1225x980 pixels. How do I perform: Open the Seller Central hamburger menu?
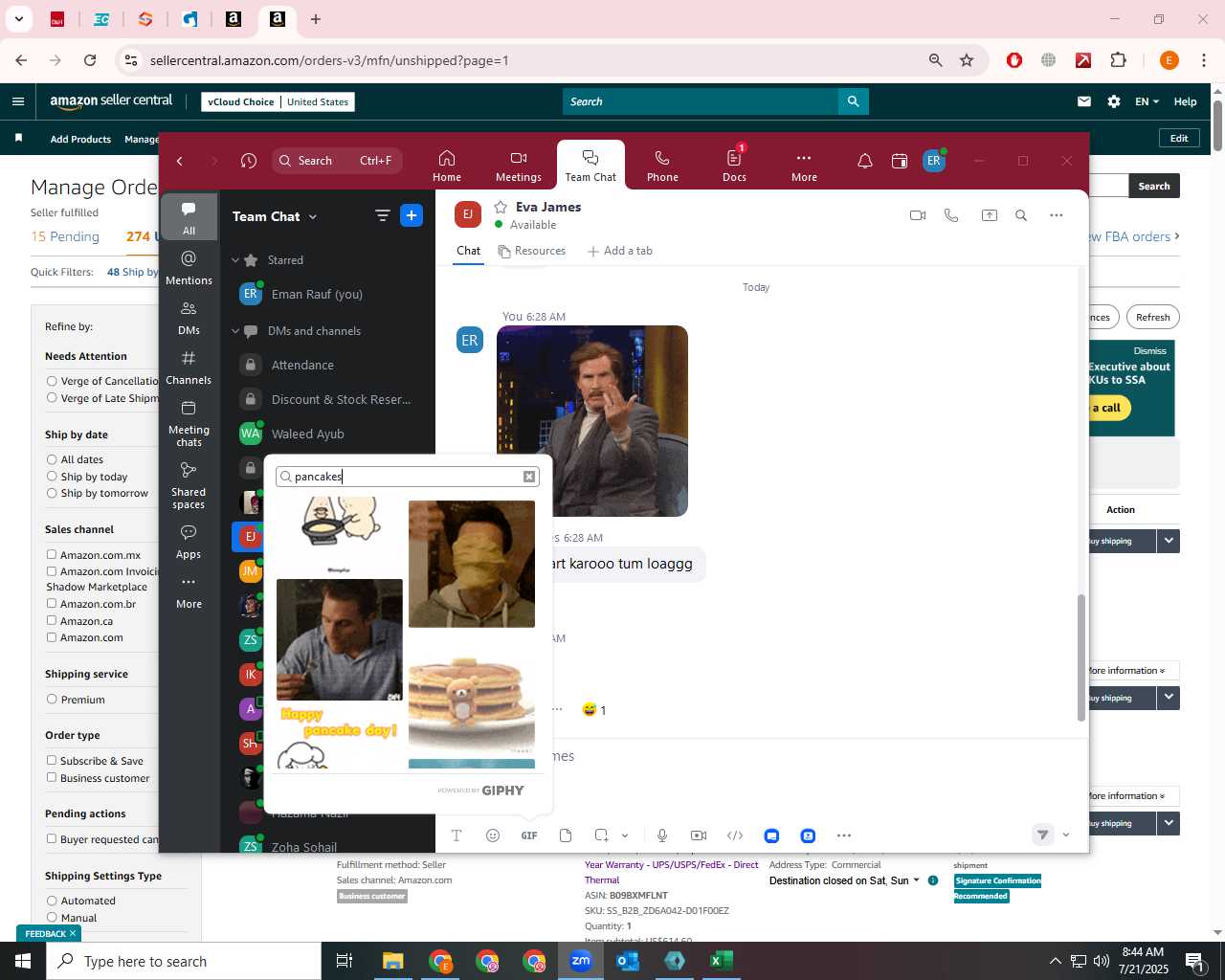click(17, 101)
